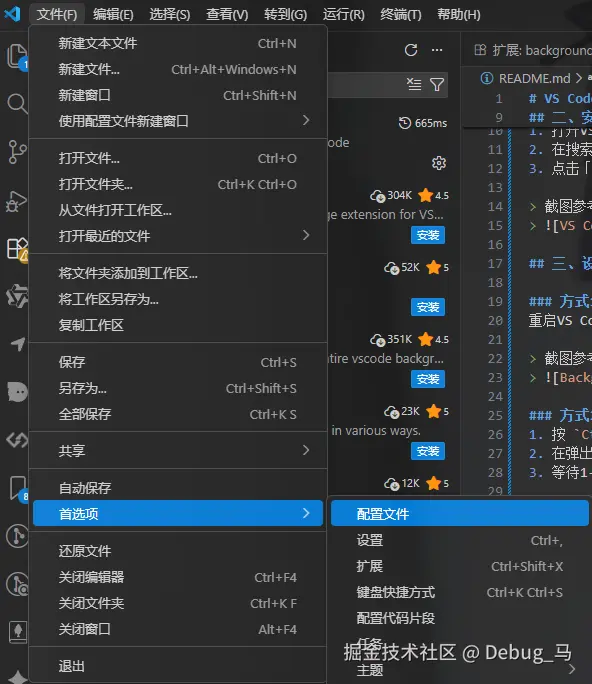Click the 665ms activation time icon
The height and width of the screenshot is (684, 592).
(404, 123)
